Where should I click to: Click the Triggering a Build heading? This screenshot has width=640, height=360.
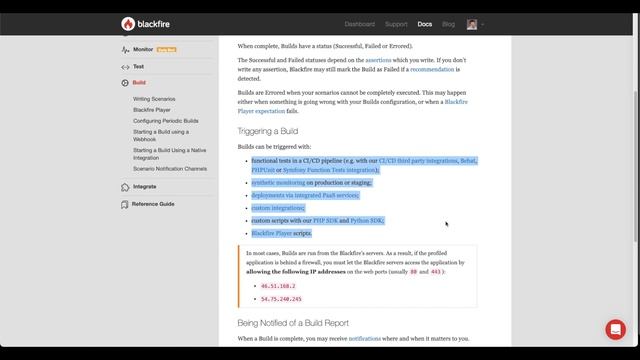click(x=268, y=131)
